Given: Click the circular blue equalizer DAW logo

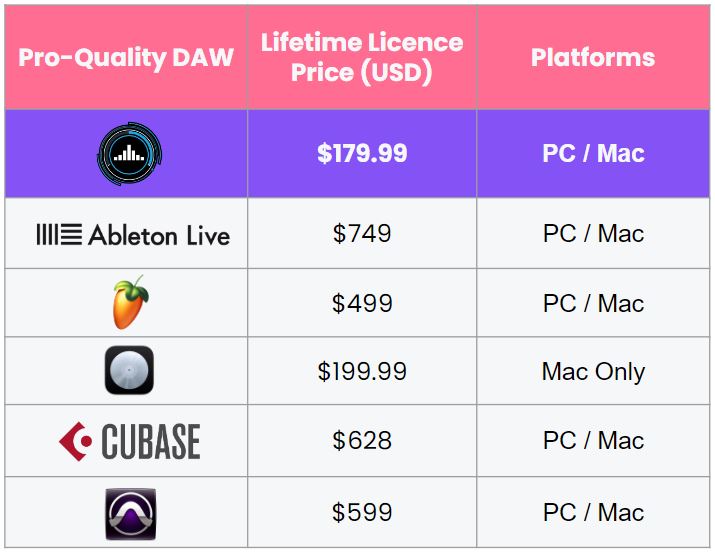Looking at the screenshot, I should click(129, 154).
